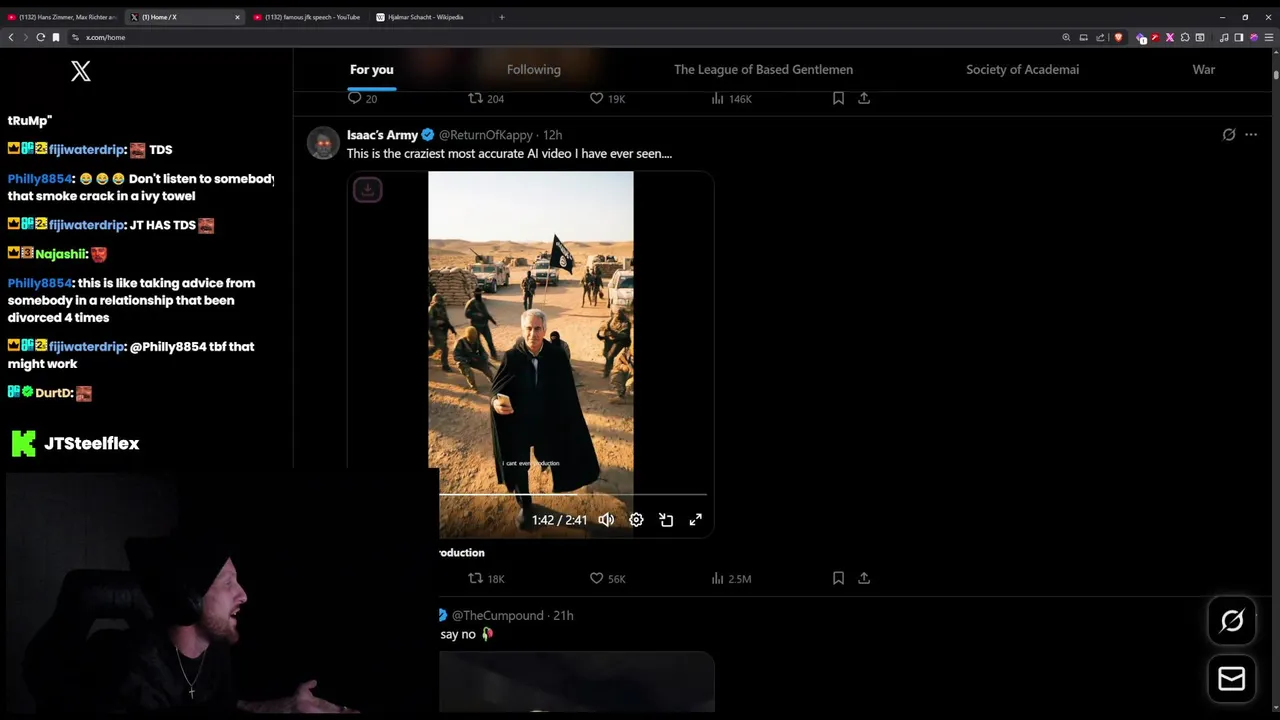The height and width of the screenshot is (720, 1280).
Task: Switch to famous jfk speech YouTube tab
Action: [306, 17]
